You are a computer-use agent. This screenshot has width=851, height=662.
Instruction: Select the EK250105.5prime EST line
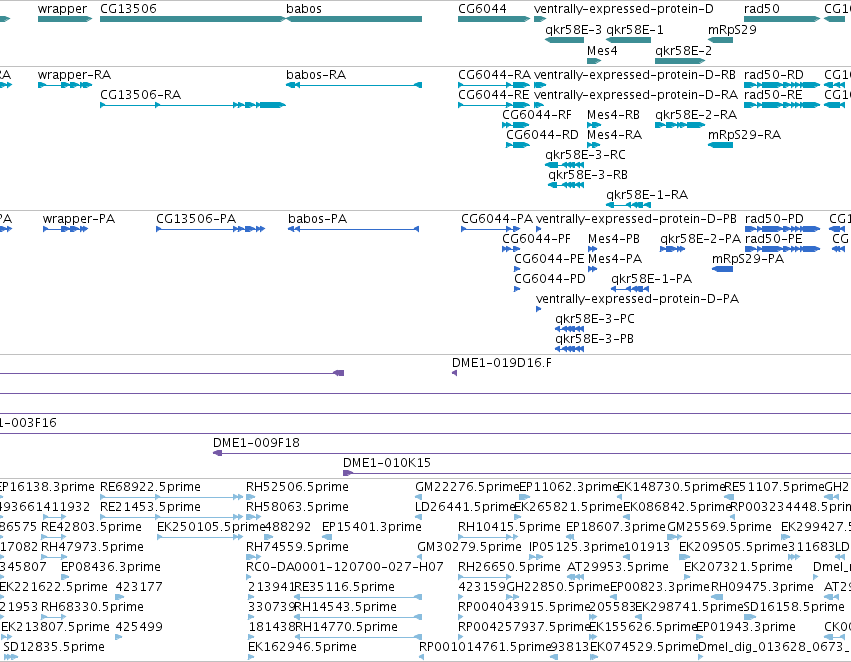tap(200, 537)
